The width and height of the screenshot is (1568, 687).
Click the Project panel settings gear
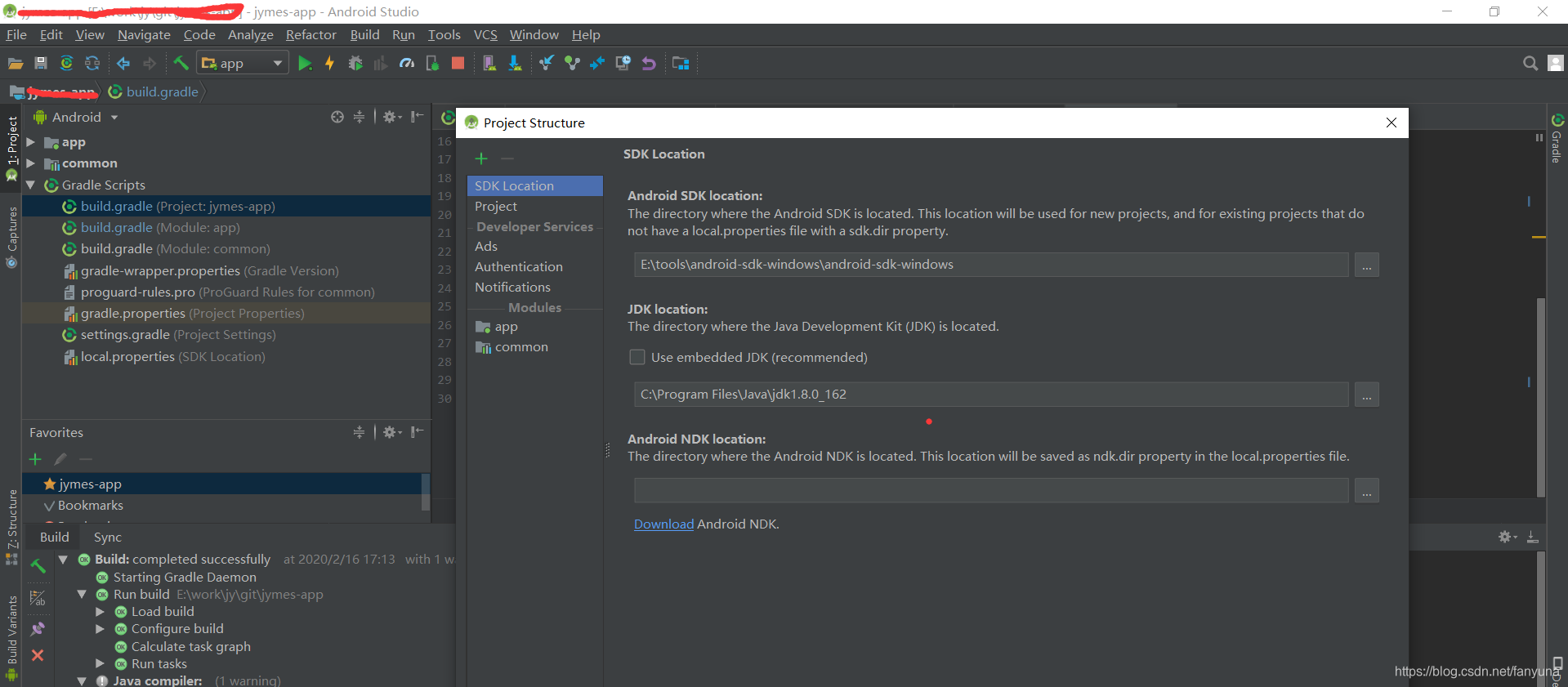[391, 117]
